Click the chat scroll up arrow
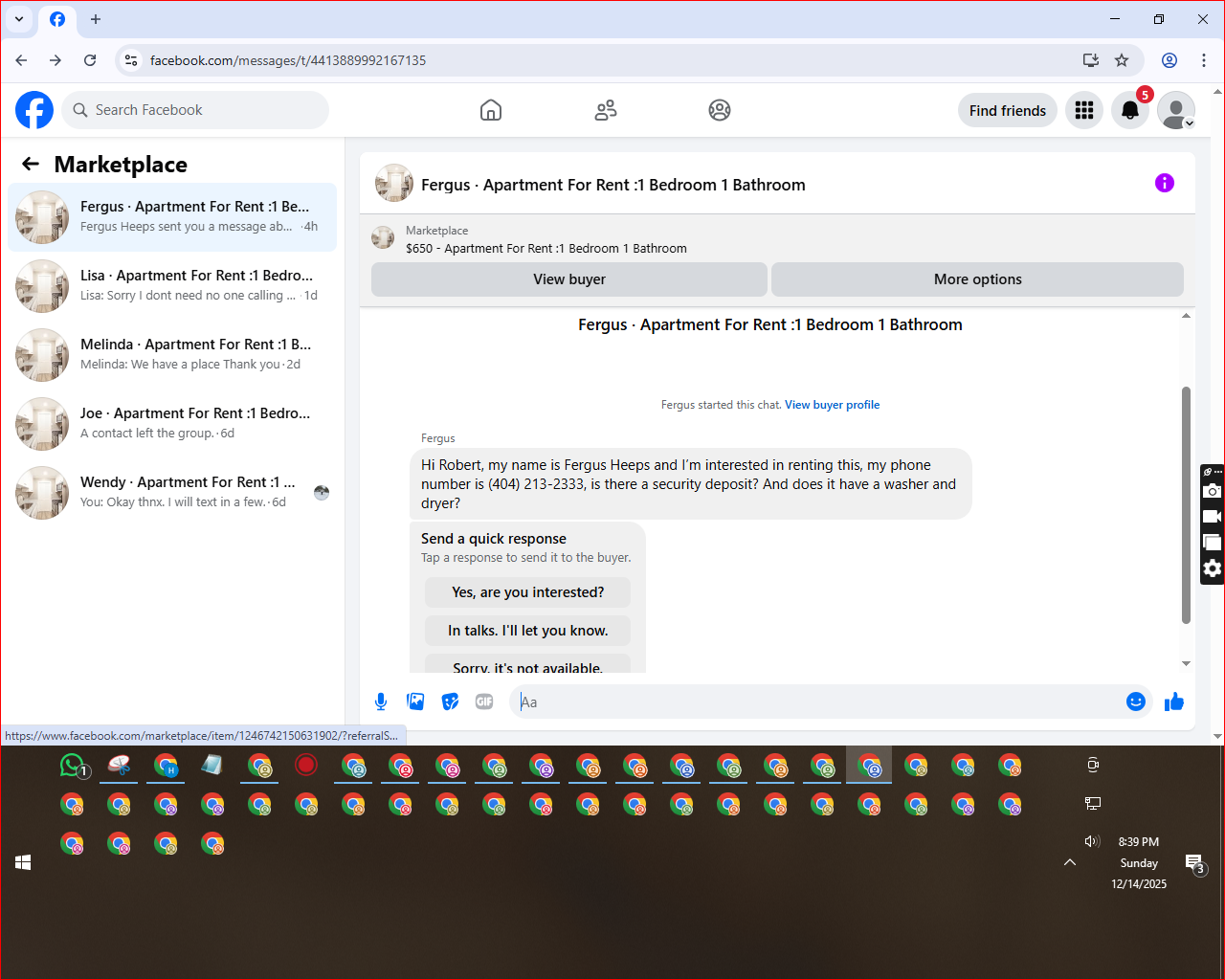1225x980 pixels. 1186,316
